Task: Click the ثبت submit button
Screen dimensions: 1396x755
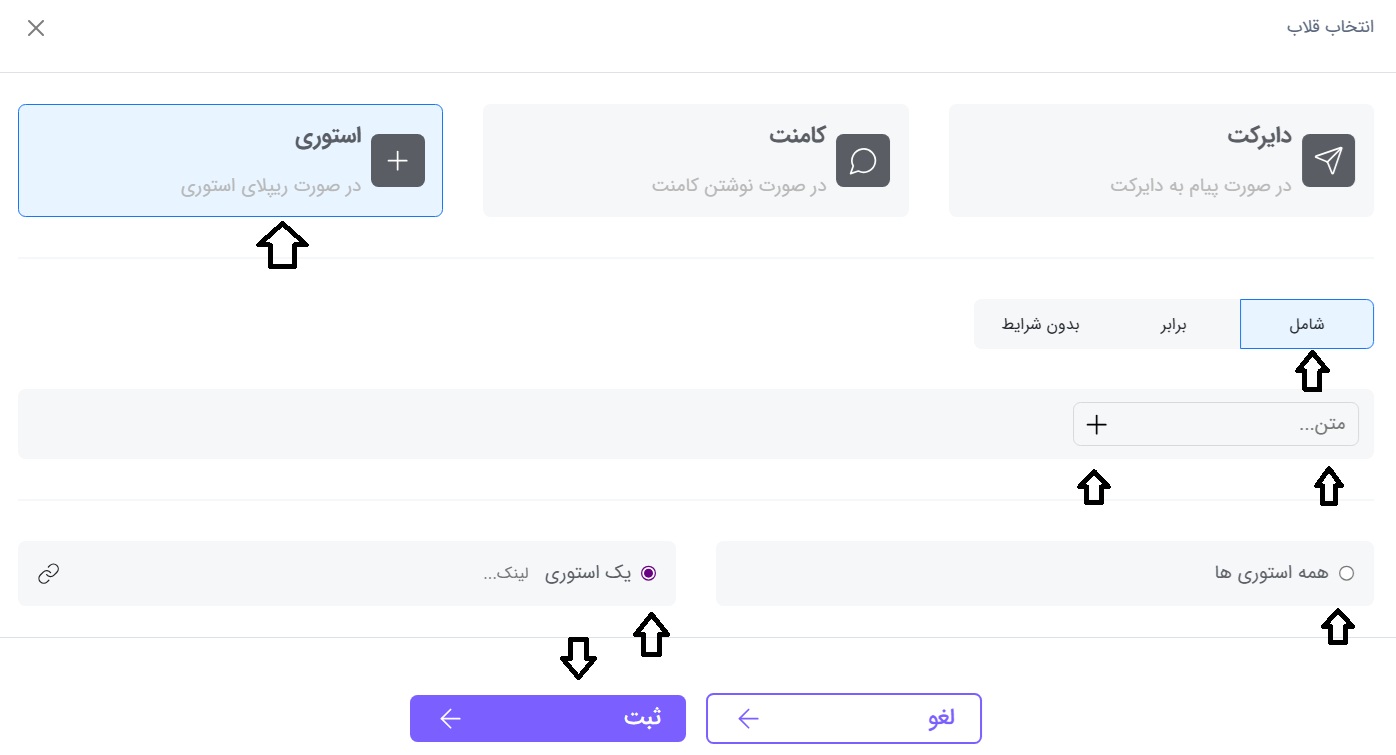Action: coord(548,718)
